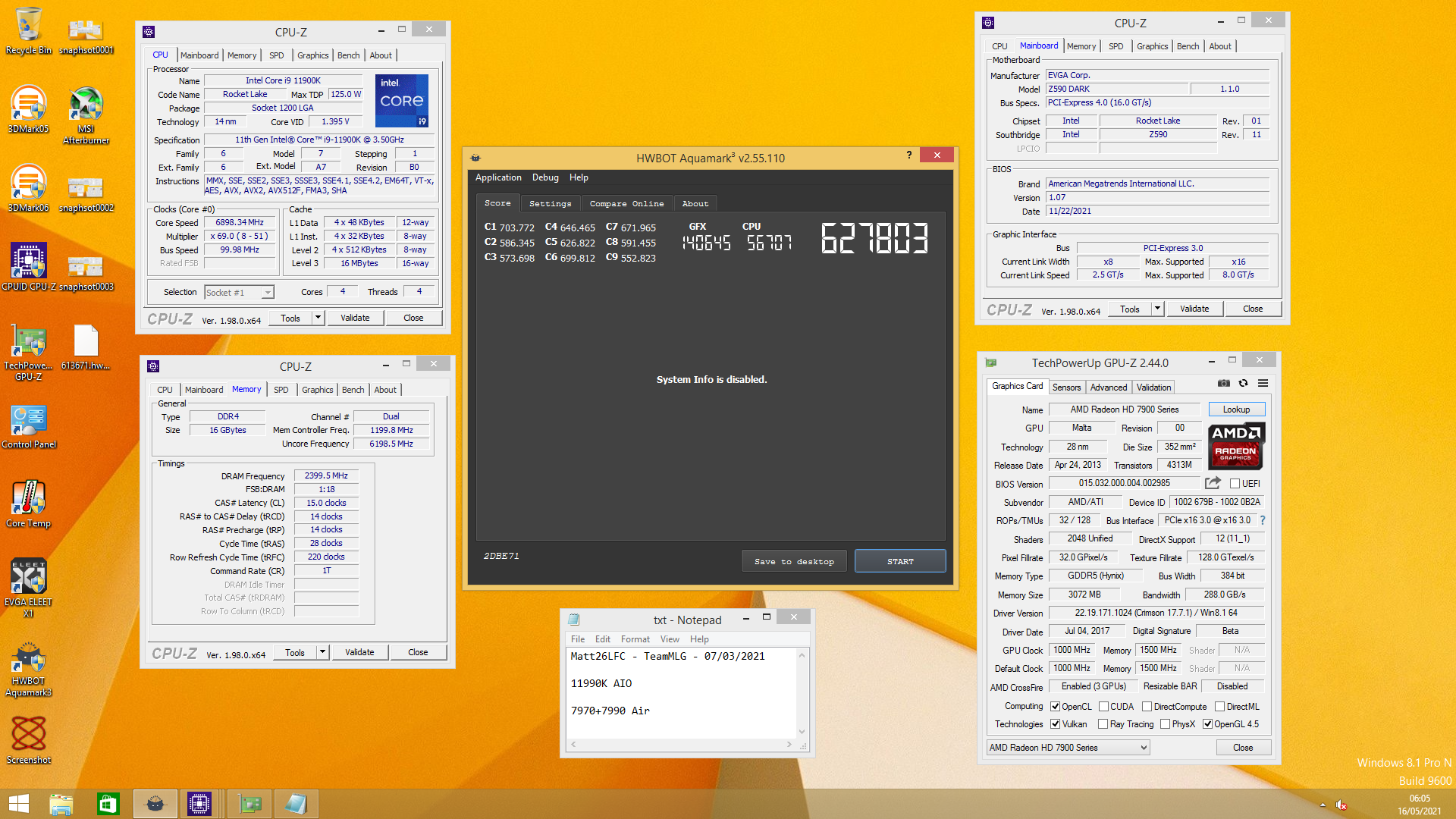Click Validate in top-left CPU-Z window

355,318
